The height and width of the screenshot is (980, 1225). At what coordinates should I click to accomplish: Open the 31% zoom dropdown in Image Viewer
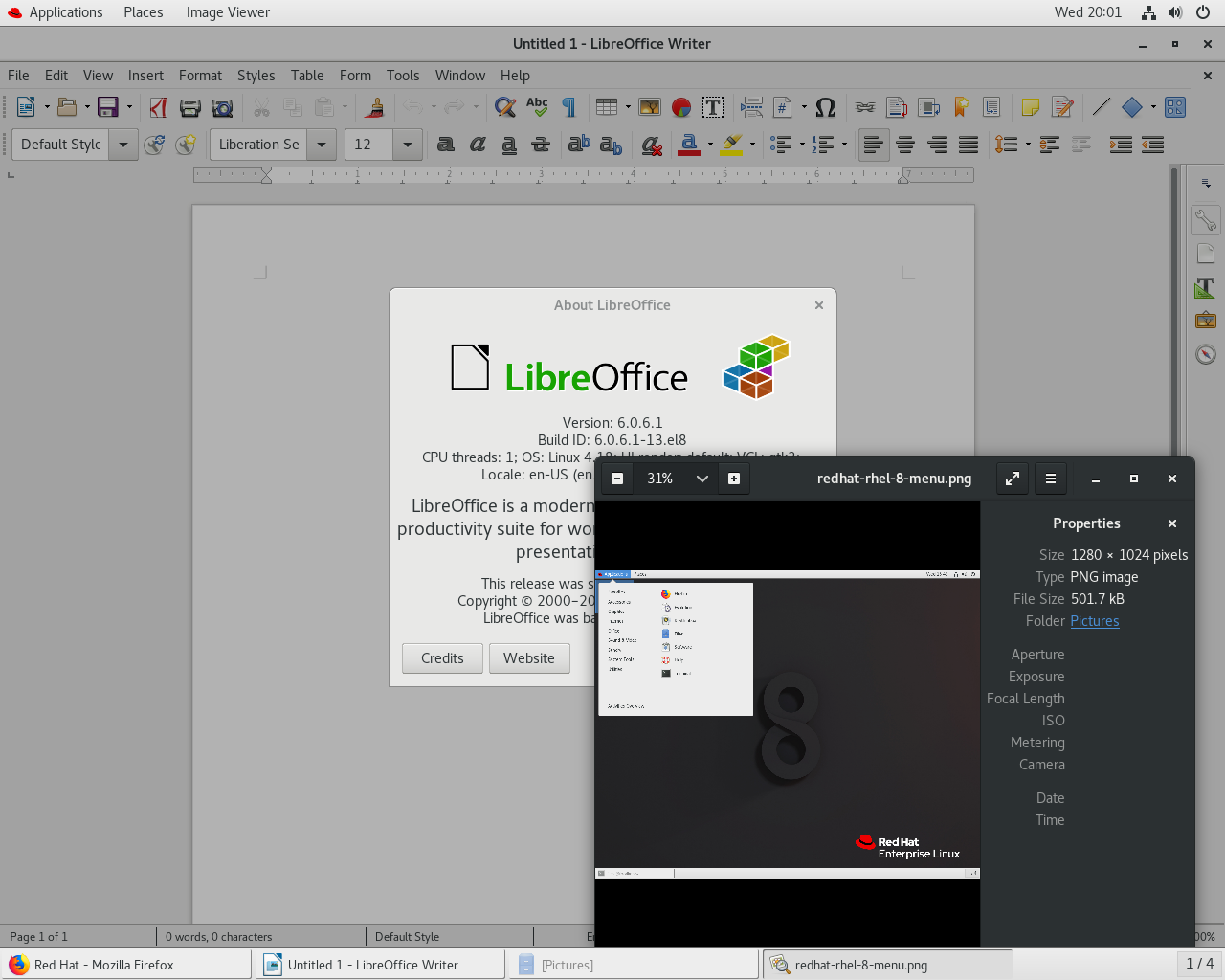(x=702, y=479)
